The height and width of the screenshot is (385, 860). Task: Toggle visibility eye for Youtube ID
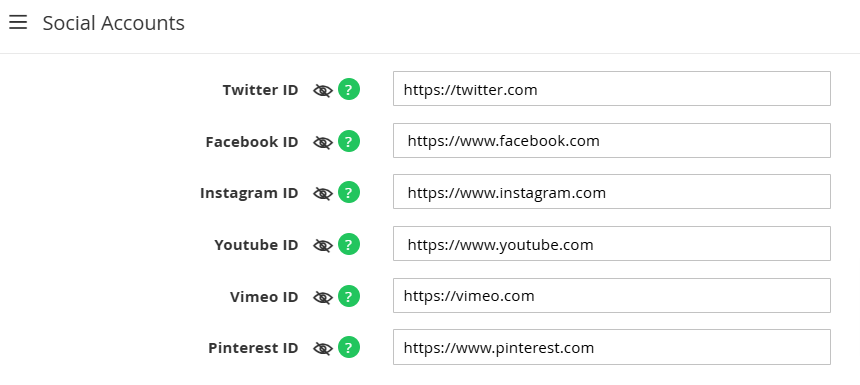tap(323, 245)
